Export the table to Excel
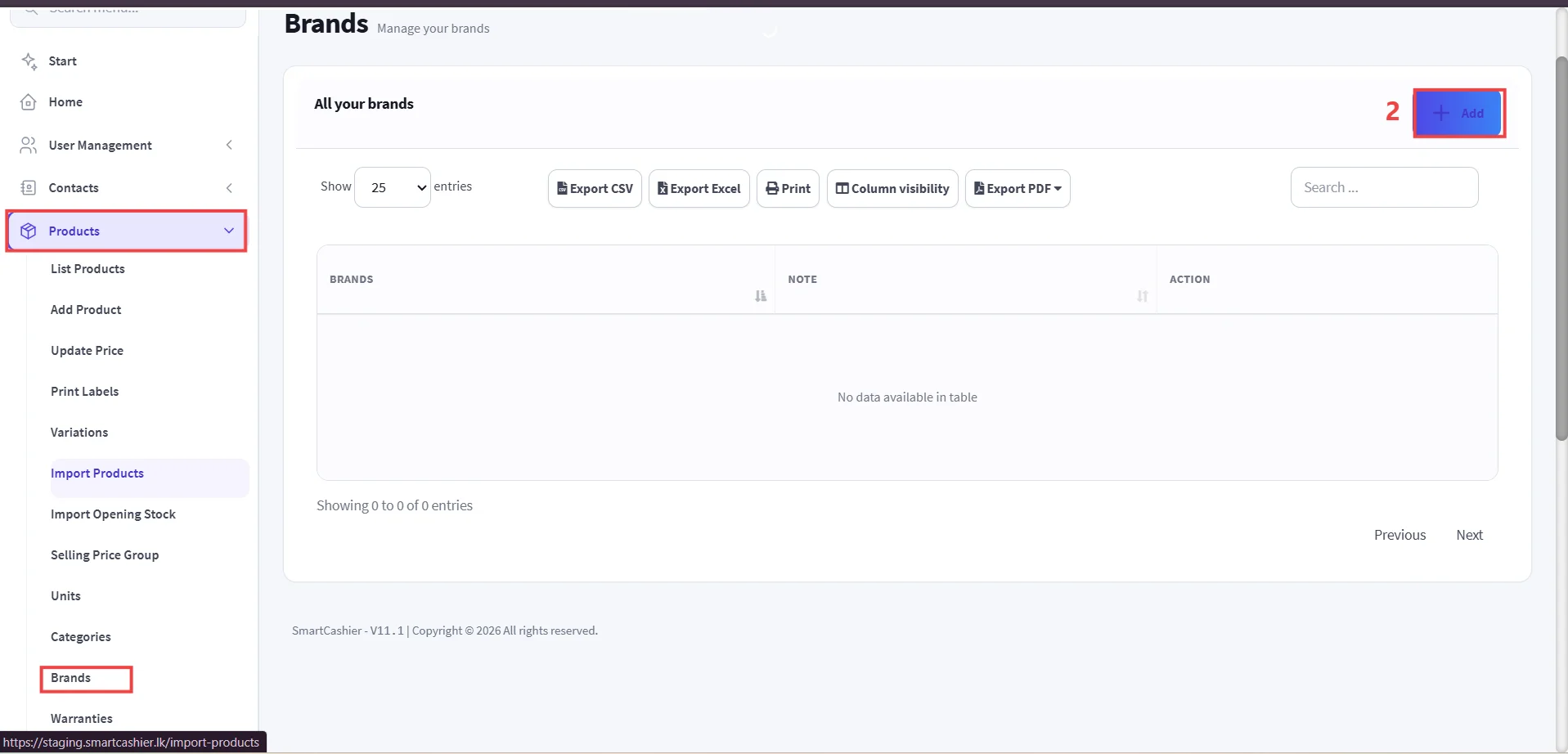The width and height of the screenshot is (1568, 754). tap(699, 188)
